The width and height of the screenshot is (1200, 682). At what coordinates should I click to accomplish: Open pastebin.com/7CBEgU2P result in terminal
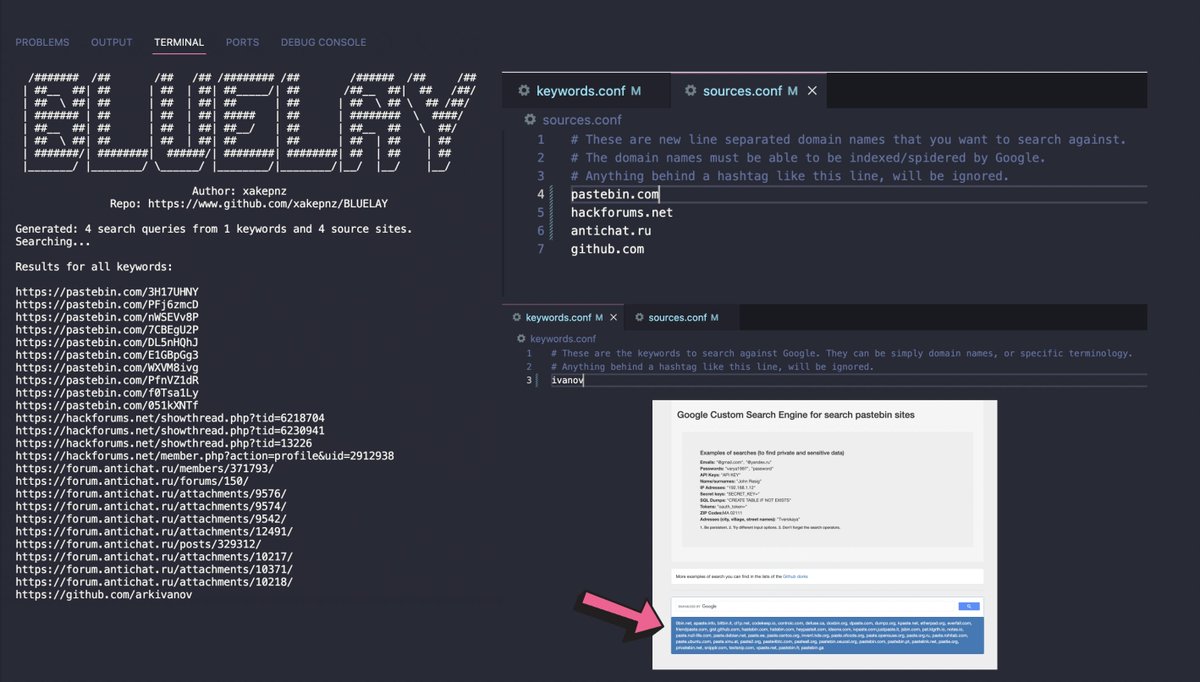pos(107,330)
